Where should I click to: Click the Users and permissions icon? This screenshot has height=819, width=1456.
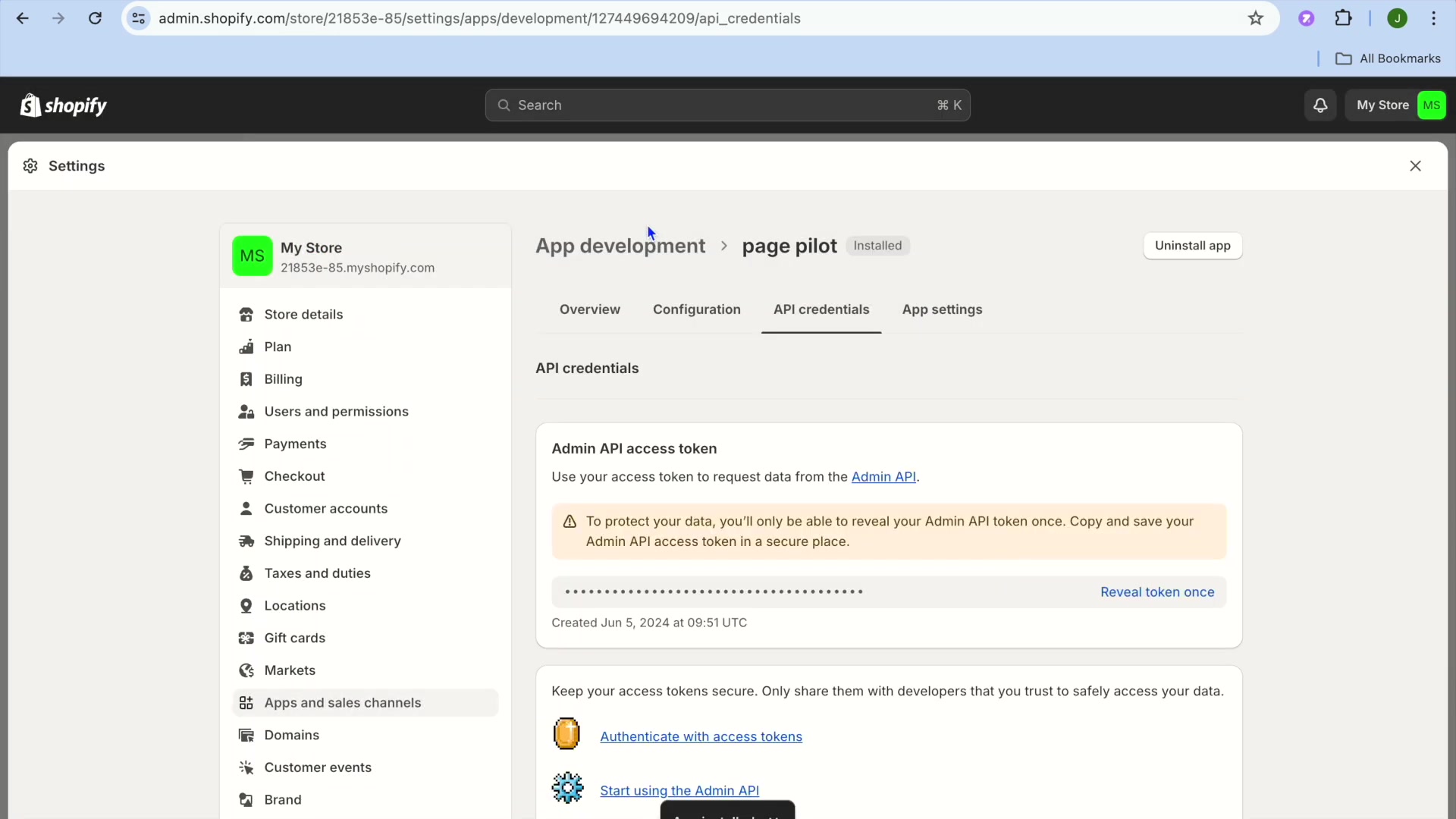[246, 412]
